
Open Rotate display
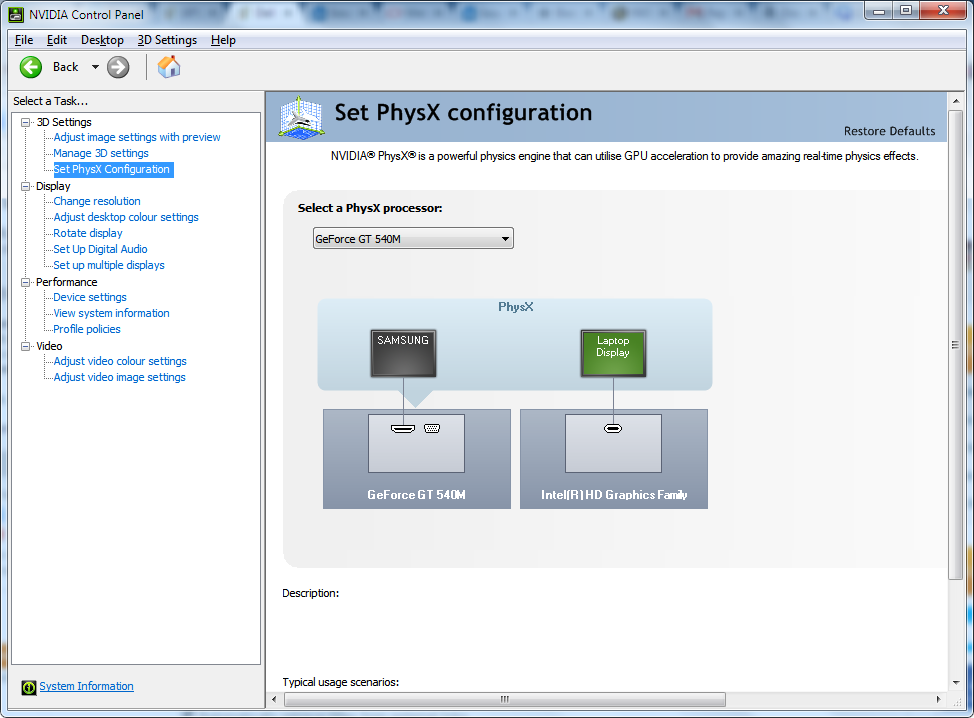(88, 234)
